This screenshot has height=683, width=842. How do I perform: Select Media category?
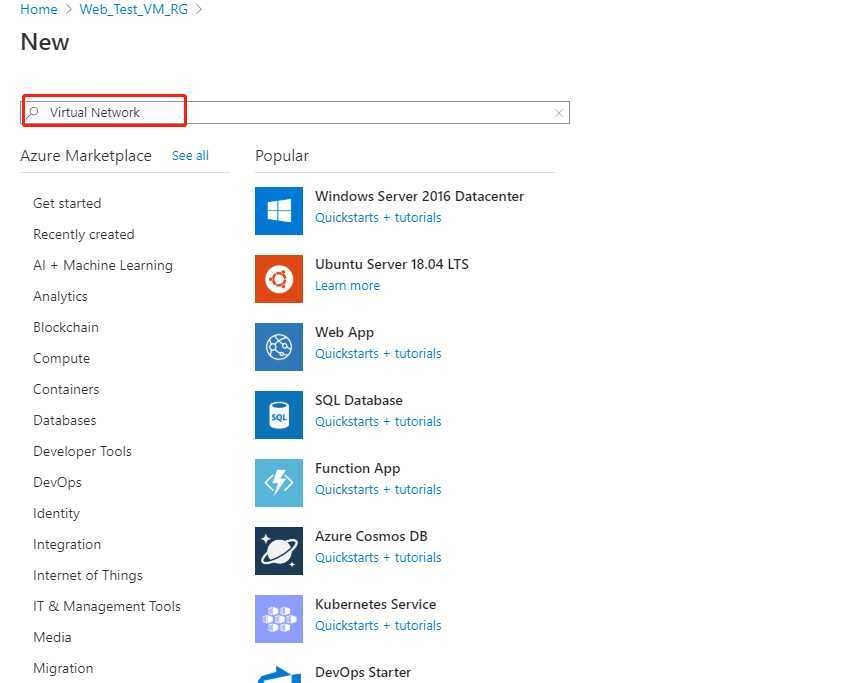52,637
